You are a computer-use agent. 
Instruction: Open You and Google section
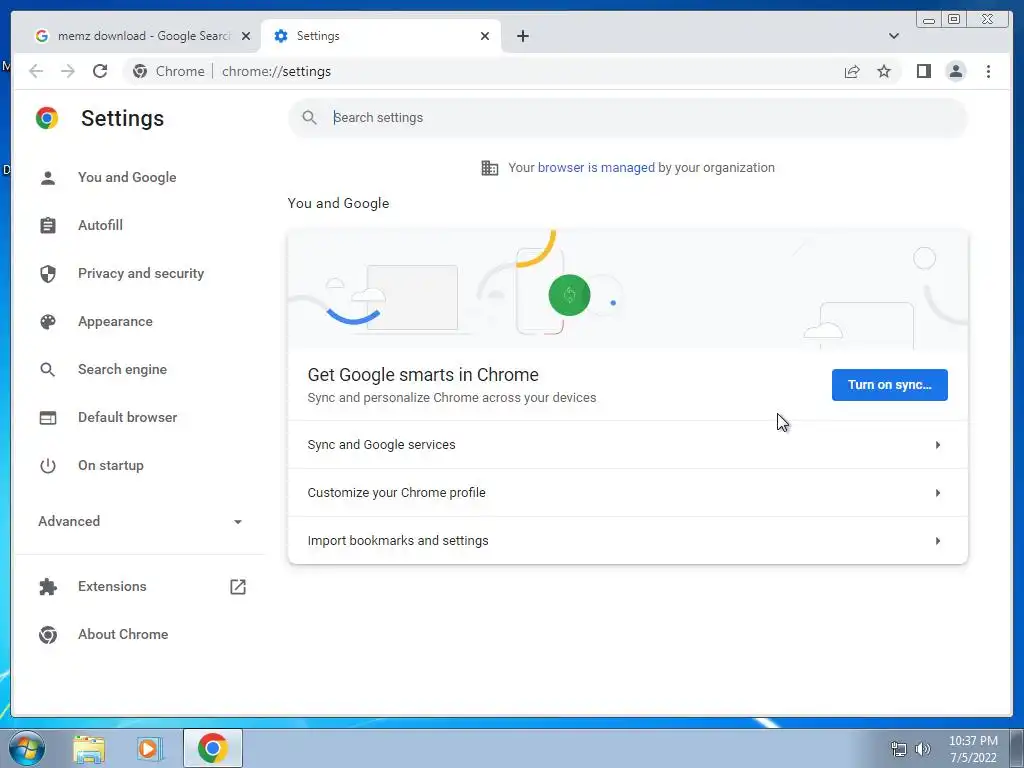(x=127, y=178)
